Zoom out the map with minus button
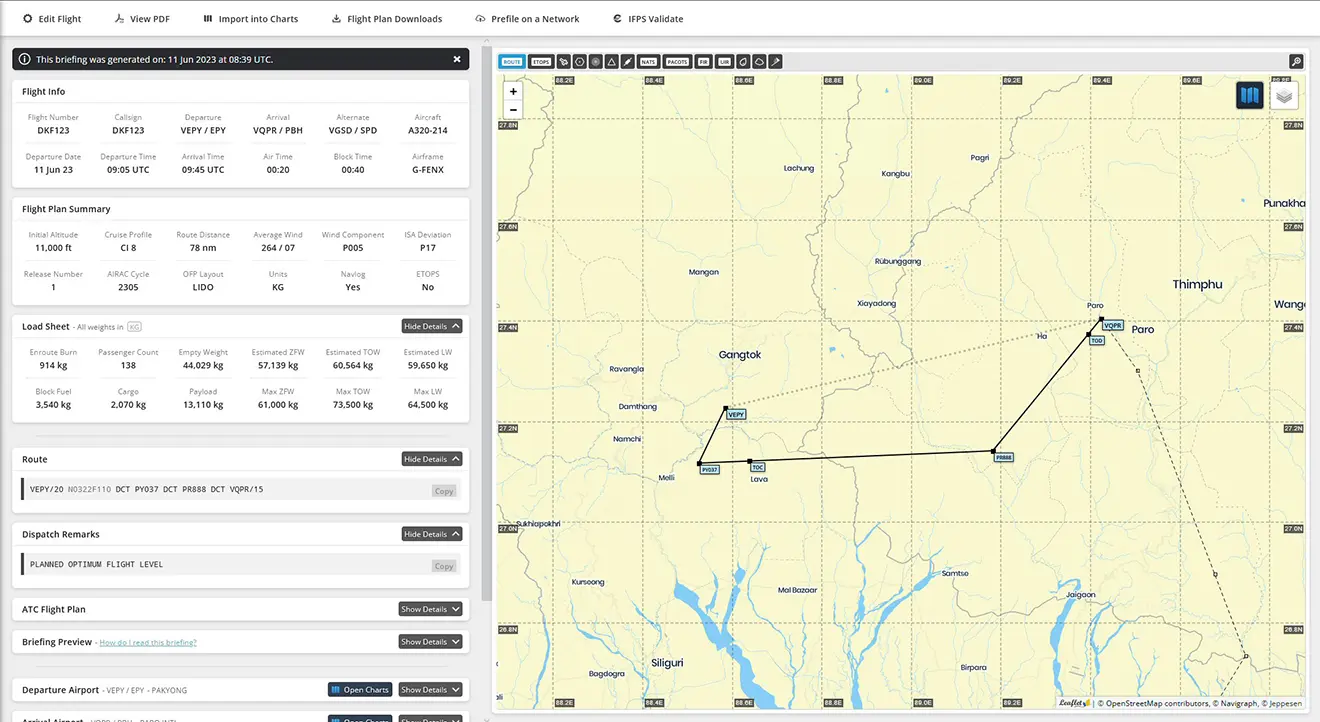 tap(513, 110)
